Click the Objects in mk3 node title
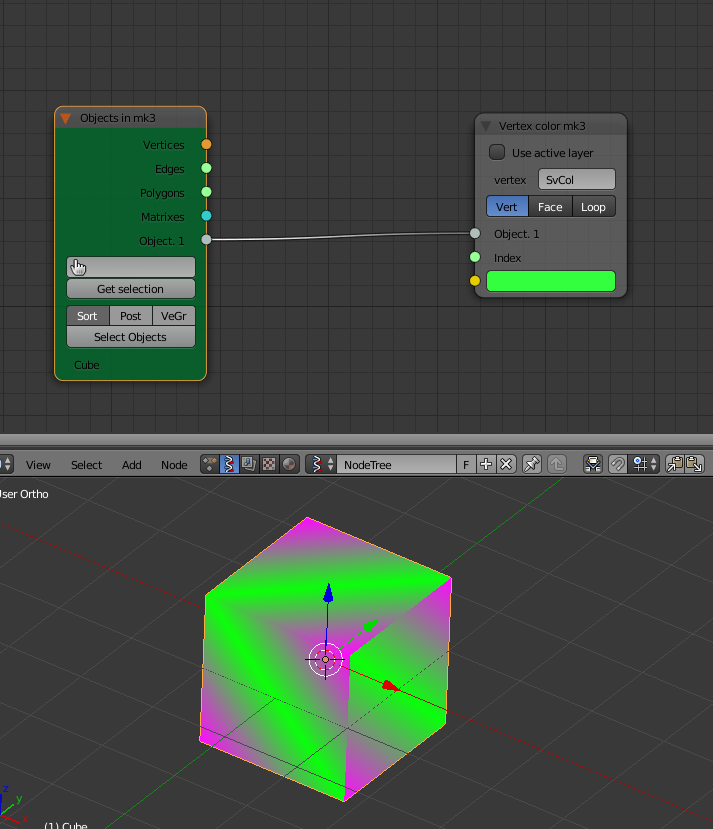This screenshot has width=713, height=829. point(118,118)
